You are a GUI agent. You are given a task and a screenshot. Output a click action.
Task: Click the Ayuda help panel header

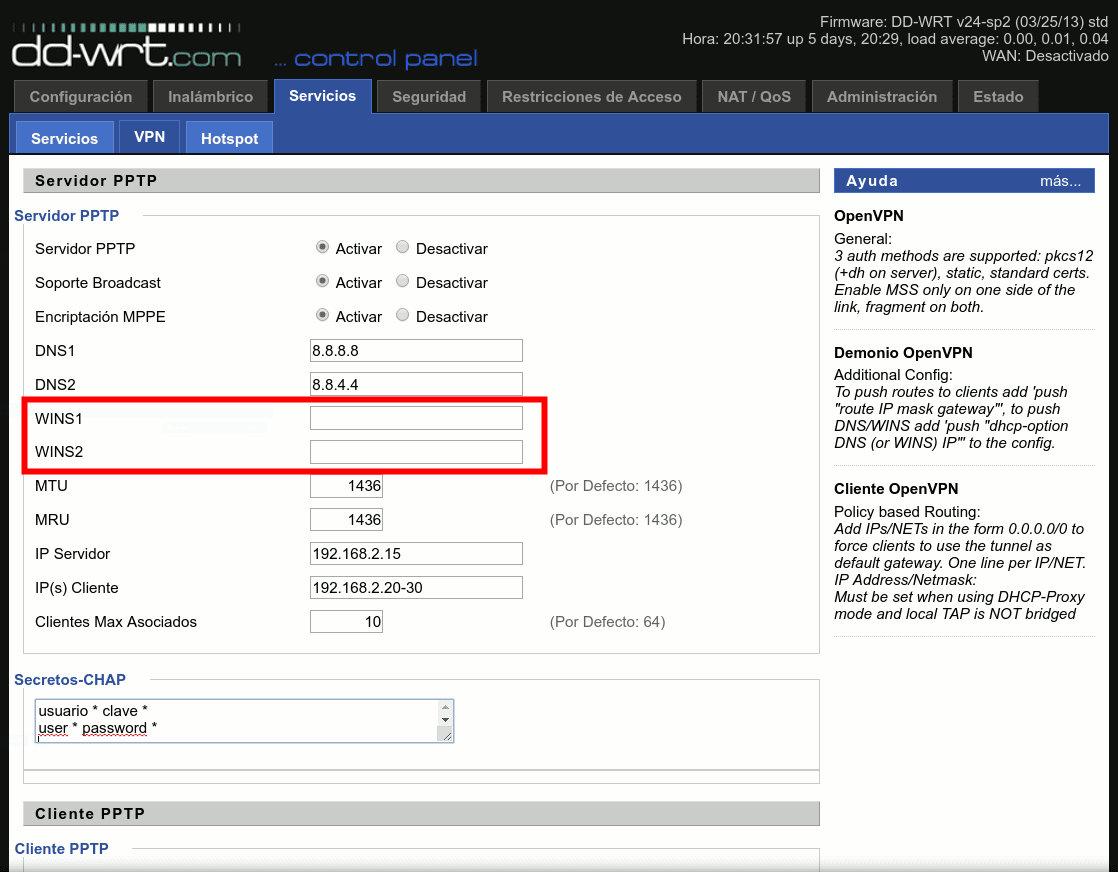[964, 181]
